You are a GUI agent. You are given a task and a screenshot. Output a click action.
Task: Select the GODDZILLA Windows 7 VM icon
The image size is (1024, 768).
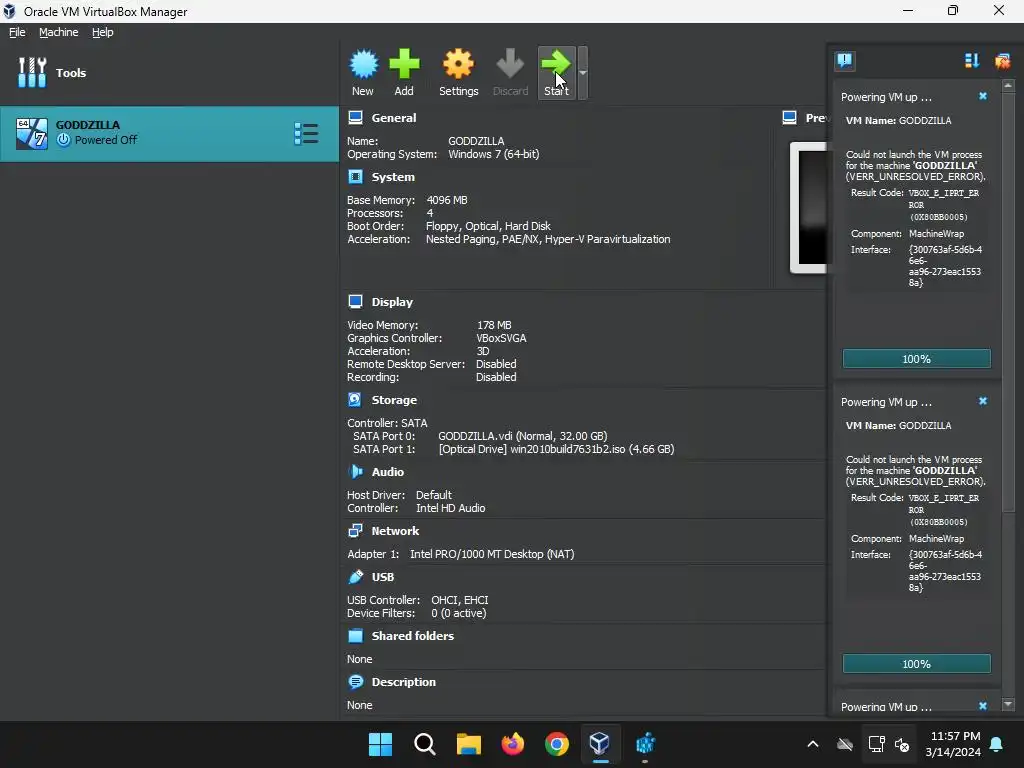point(32,133)
